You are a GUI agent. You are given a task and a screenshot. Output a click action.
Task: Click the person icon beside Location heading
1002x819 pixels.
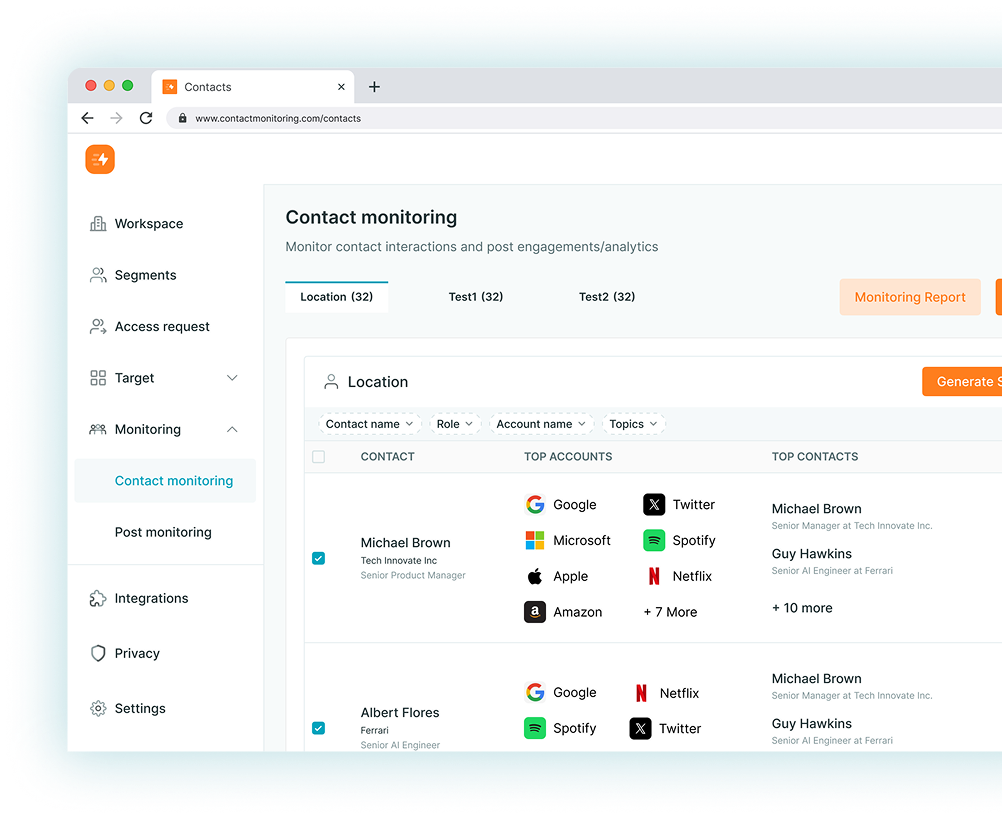click(x=331, y=382)
